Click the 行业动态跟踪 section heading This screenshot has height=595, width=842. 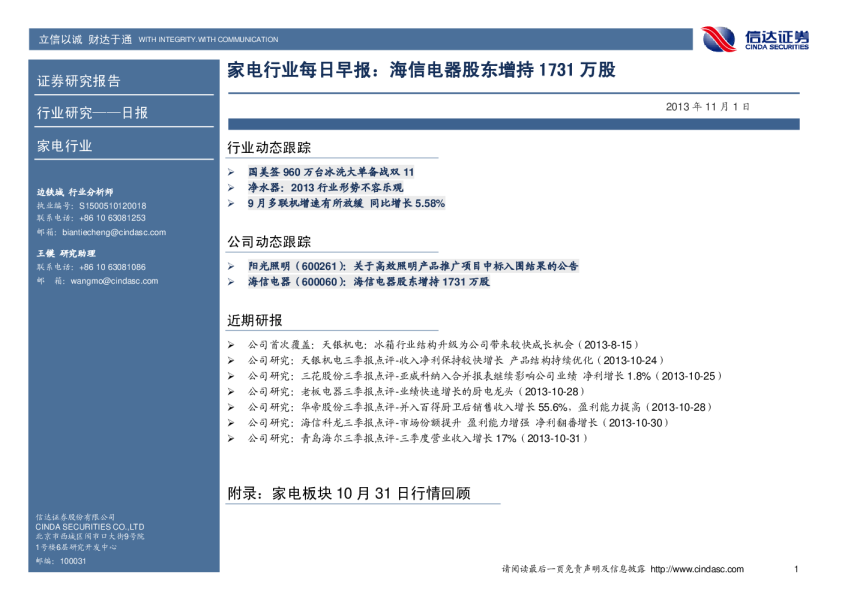click(x=269, y=148)
